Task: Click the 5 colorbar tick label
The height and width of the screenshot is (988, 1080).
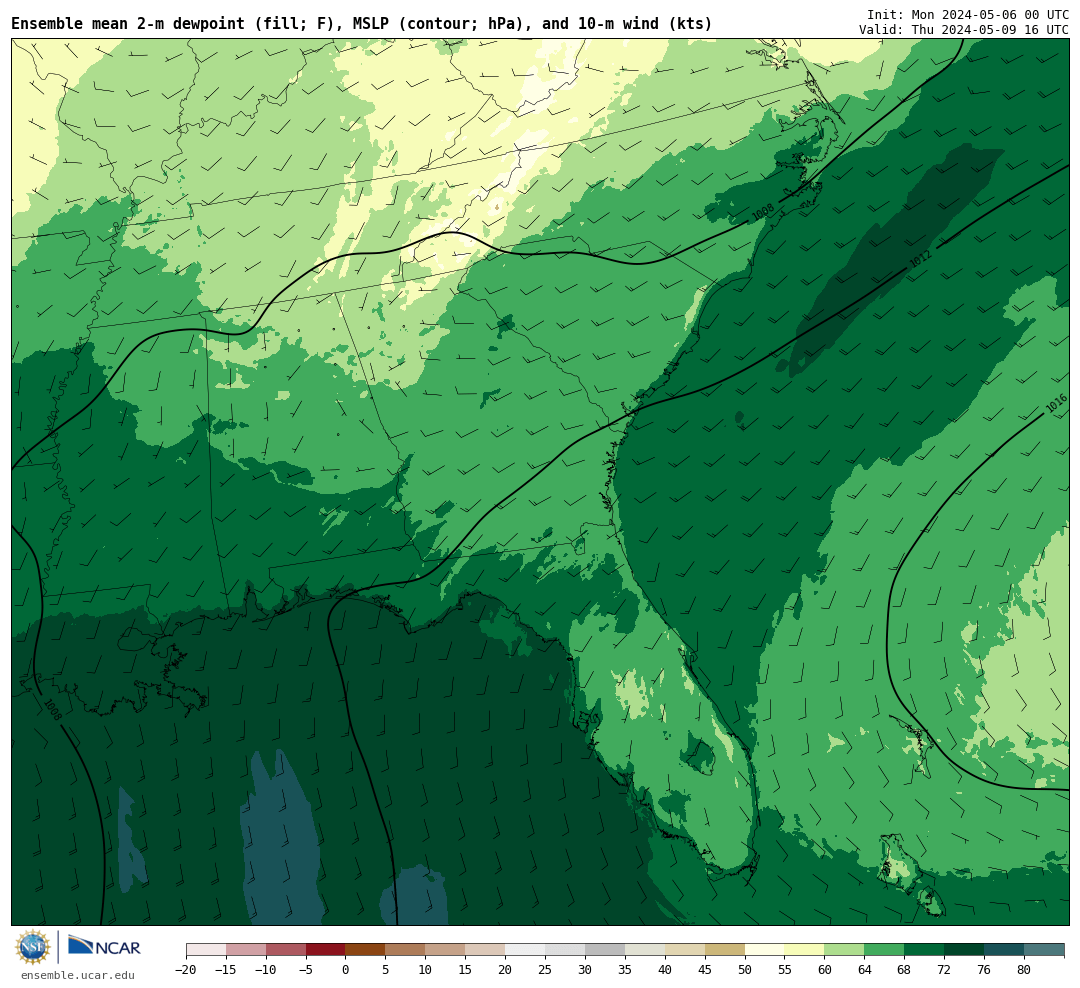Action: [386, 970]
